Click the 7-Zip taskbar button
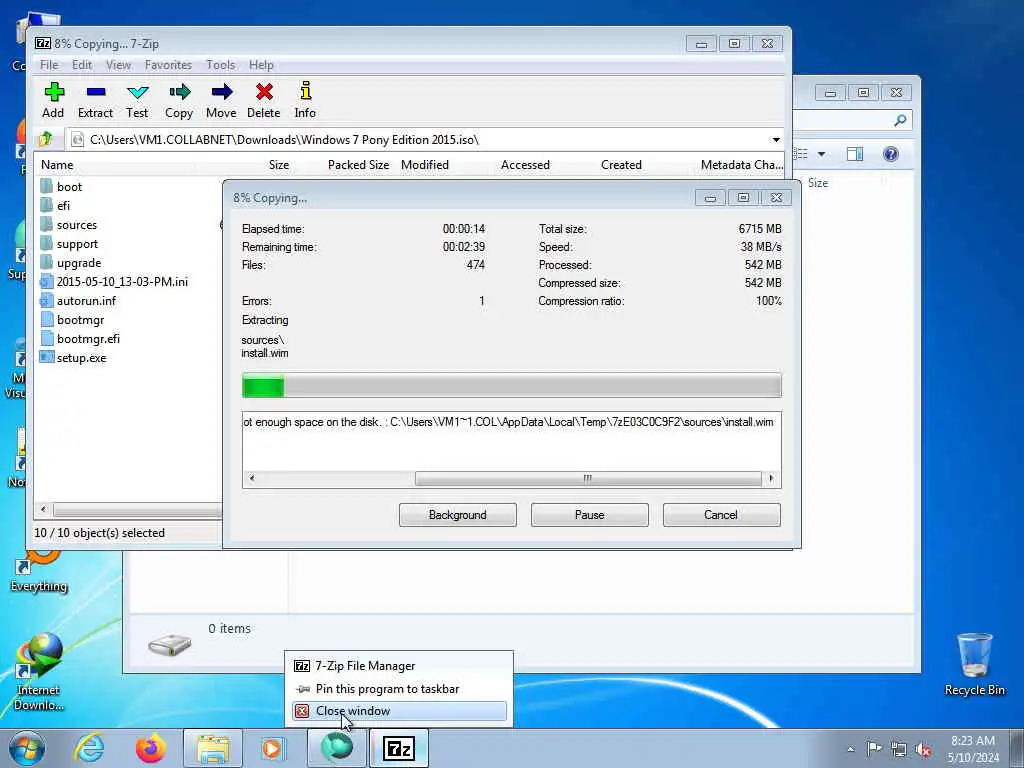 click(x=399, y=748)
